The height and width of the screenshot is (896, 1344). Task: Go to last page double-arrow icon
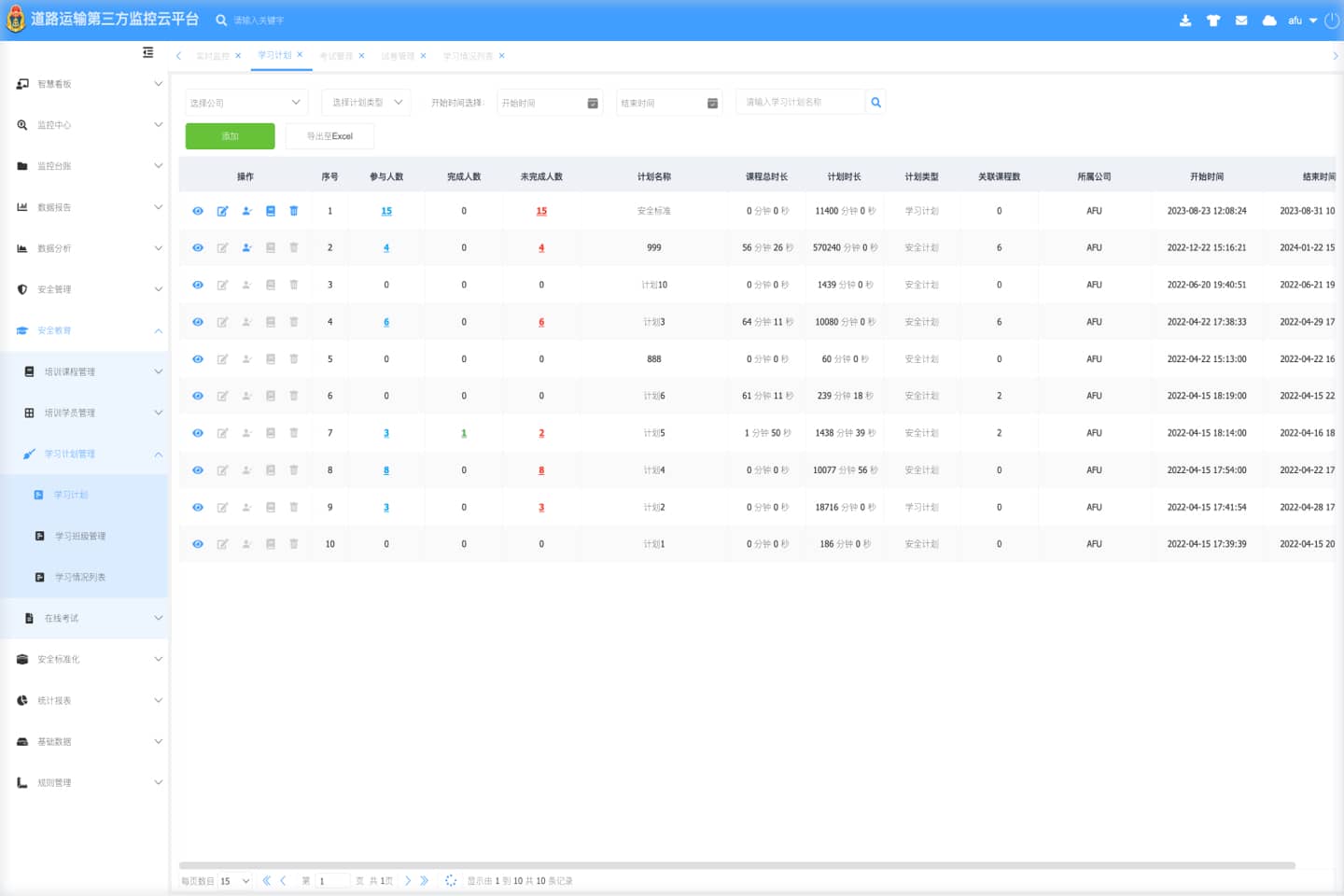[x=424, y=880]
